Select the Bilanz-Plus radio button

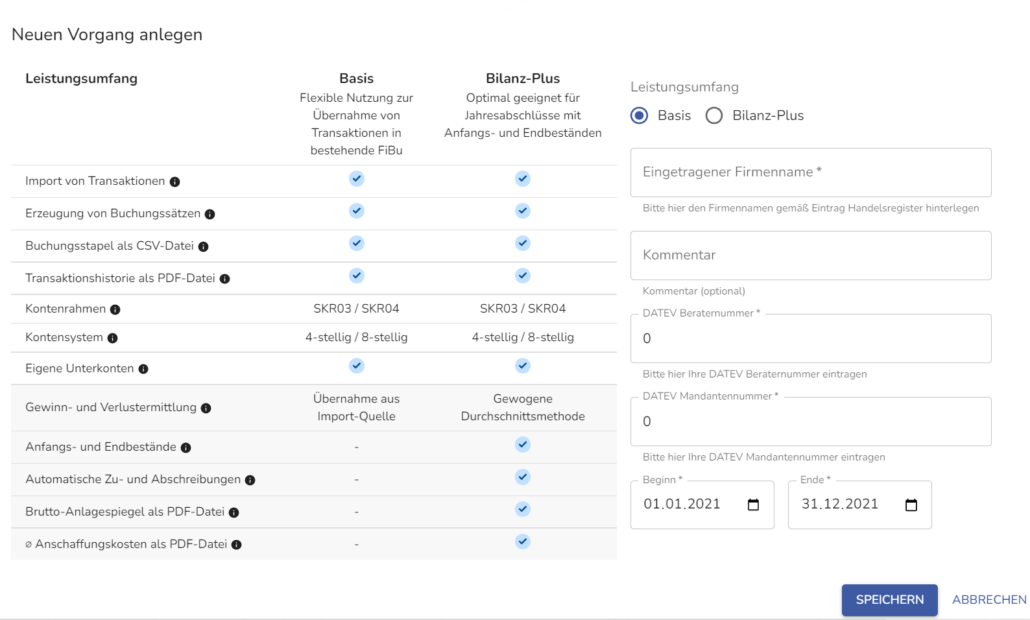point(714,116)
